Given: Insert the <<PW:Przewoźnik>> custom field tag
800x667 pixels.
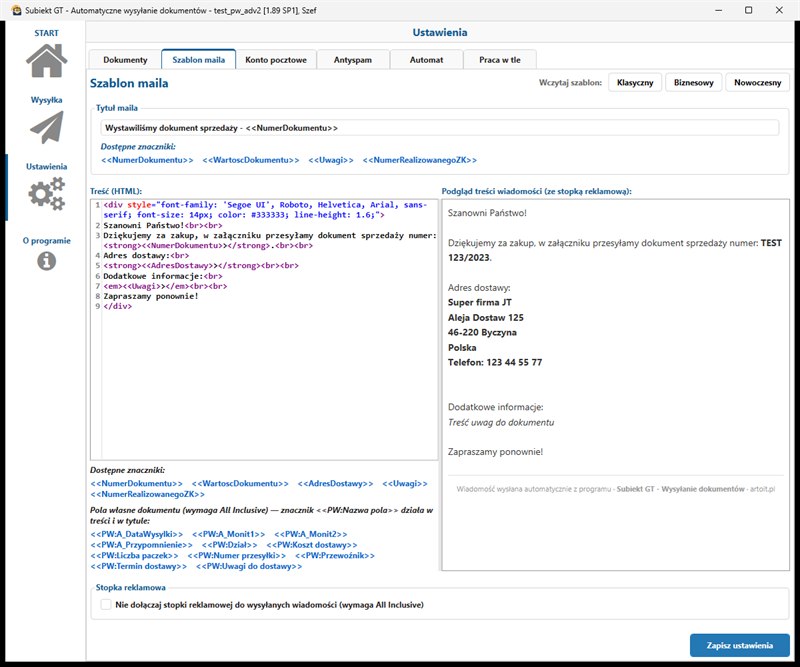Looking at the screenshot, I should pos(335,556).
